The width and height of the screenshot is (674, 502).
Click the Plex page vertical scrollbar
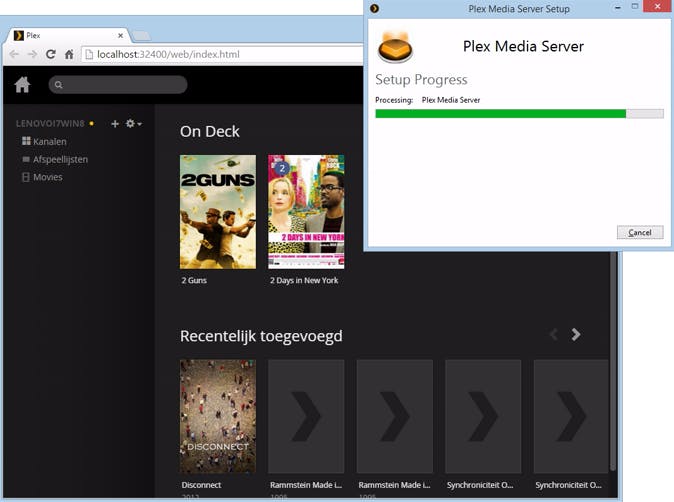point(613,361)
